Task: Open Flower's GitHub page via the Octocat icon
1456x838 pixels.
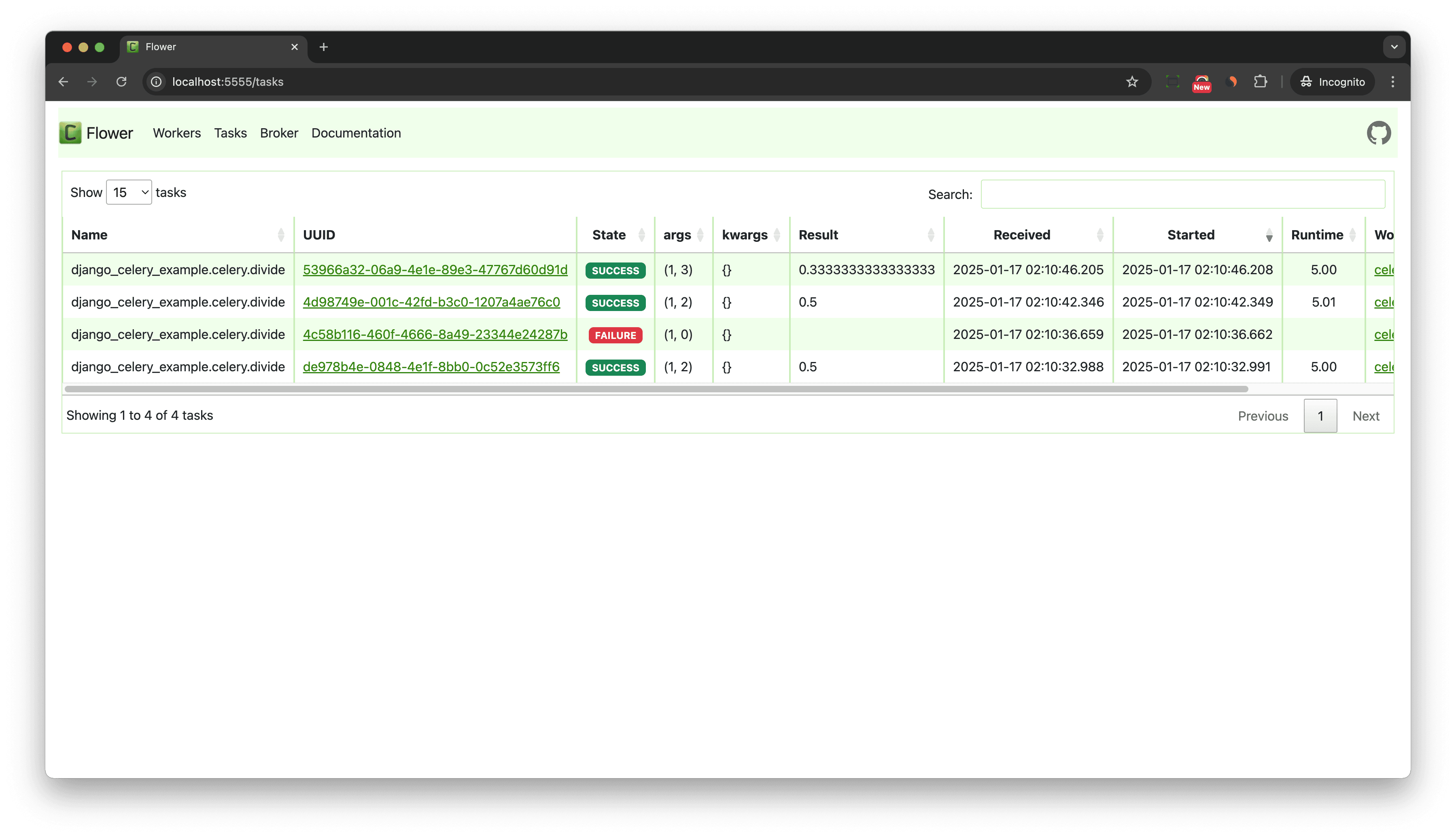Action: point(1379,132)
